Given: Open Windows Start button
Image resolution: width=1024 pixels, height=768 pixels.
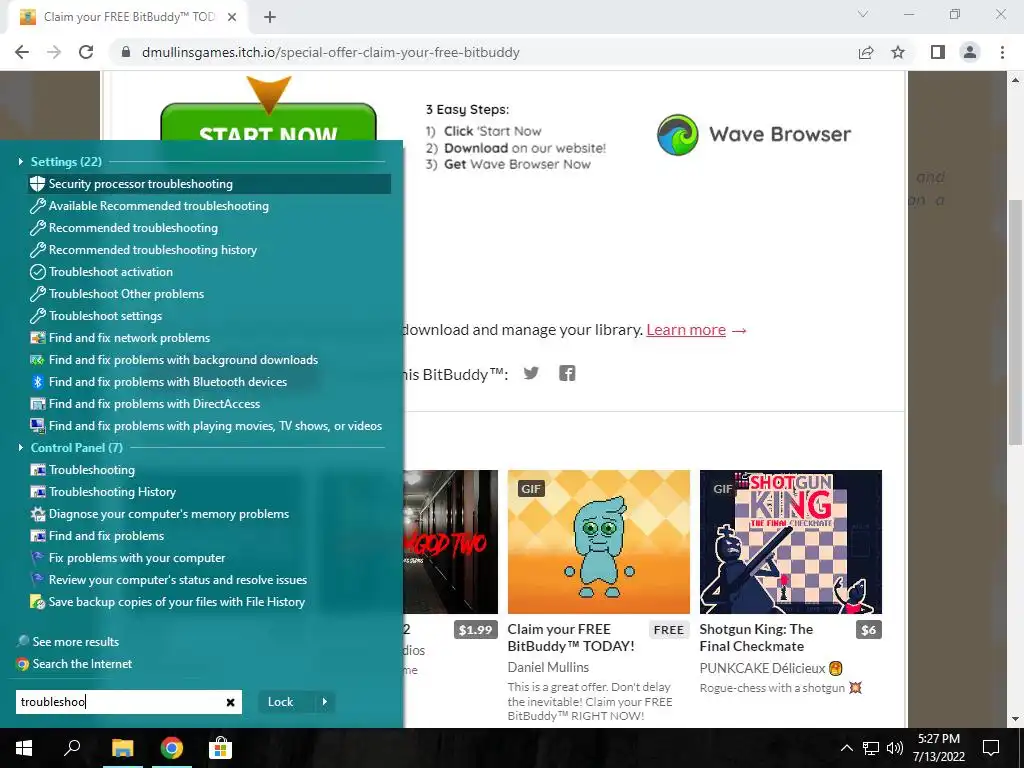Looking at the screenshot, I should click(x=24, y=748).
